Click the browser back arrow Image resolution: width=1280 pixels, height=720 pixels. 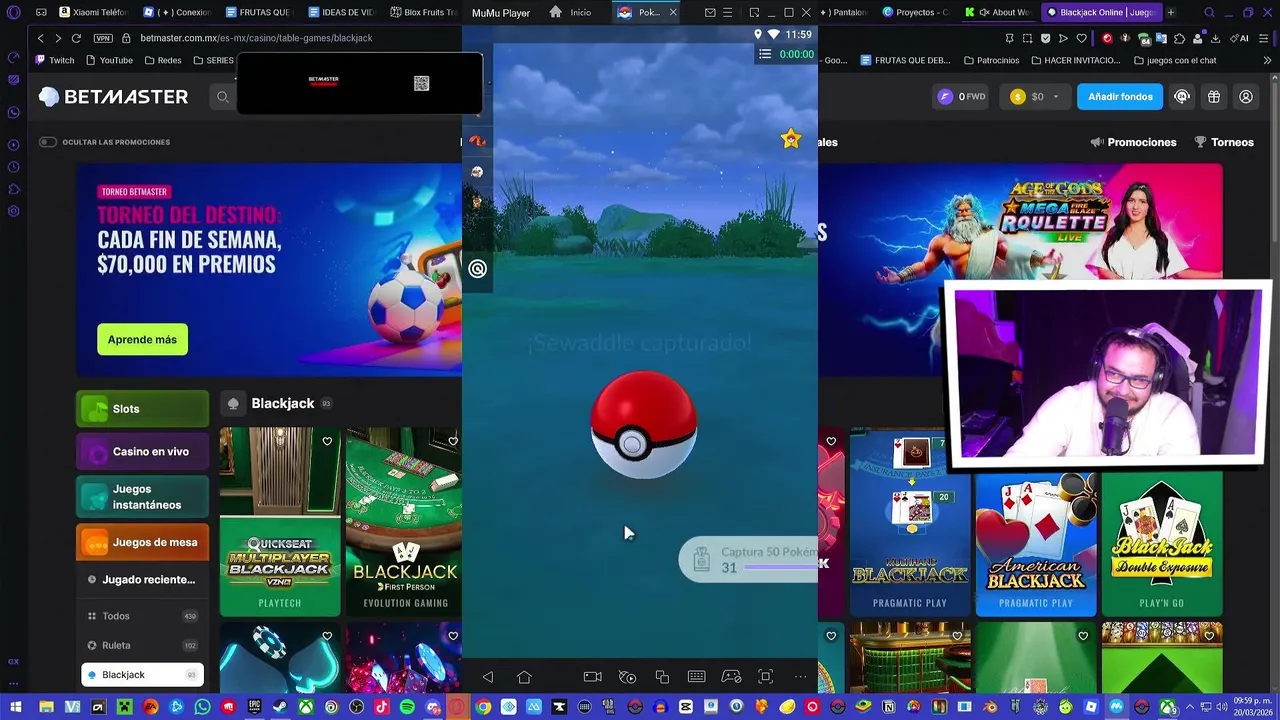[x=40, y=38]
